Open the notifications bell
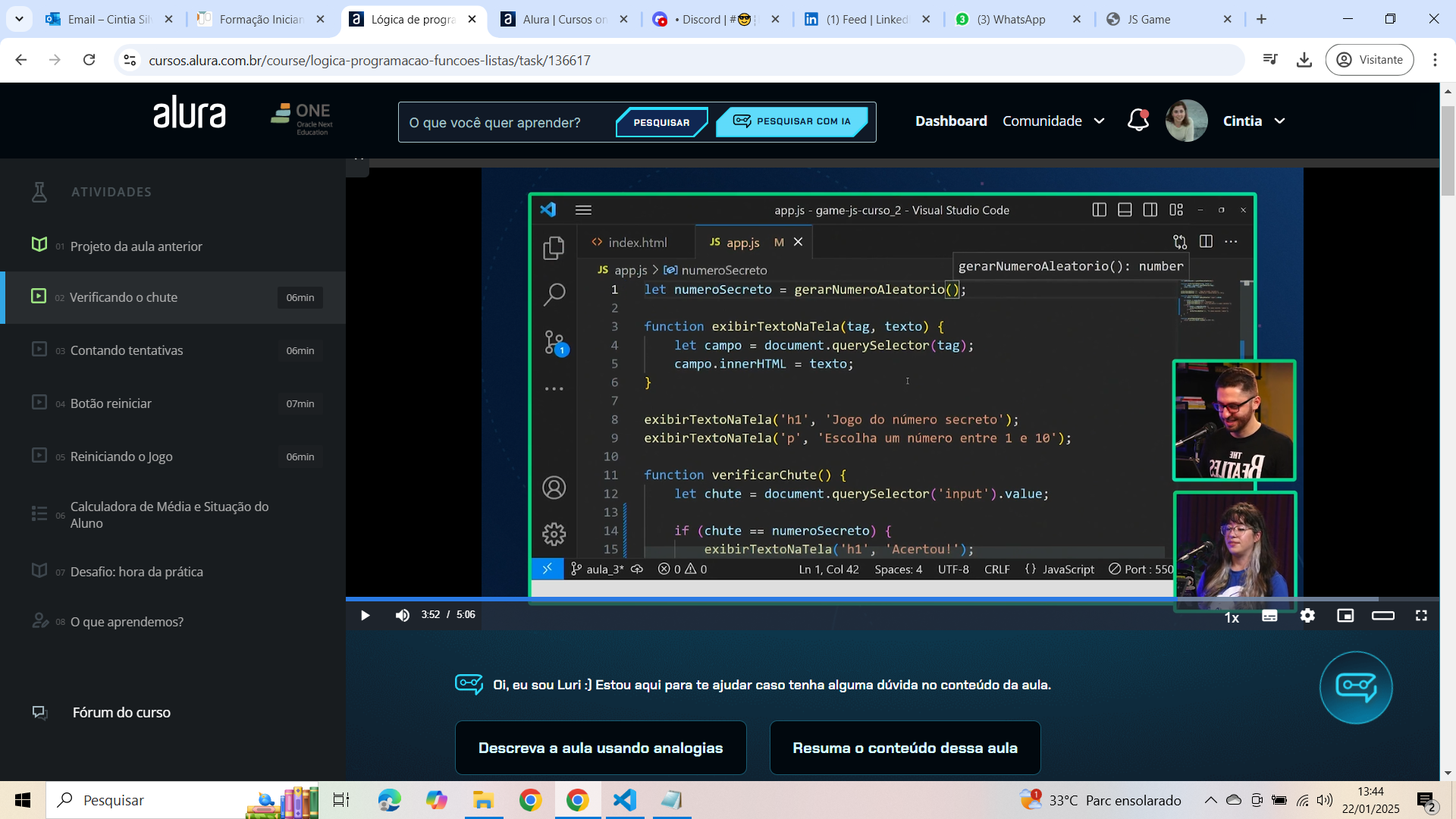1456x819 pixels. coord(1138,121)
